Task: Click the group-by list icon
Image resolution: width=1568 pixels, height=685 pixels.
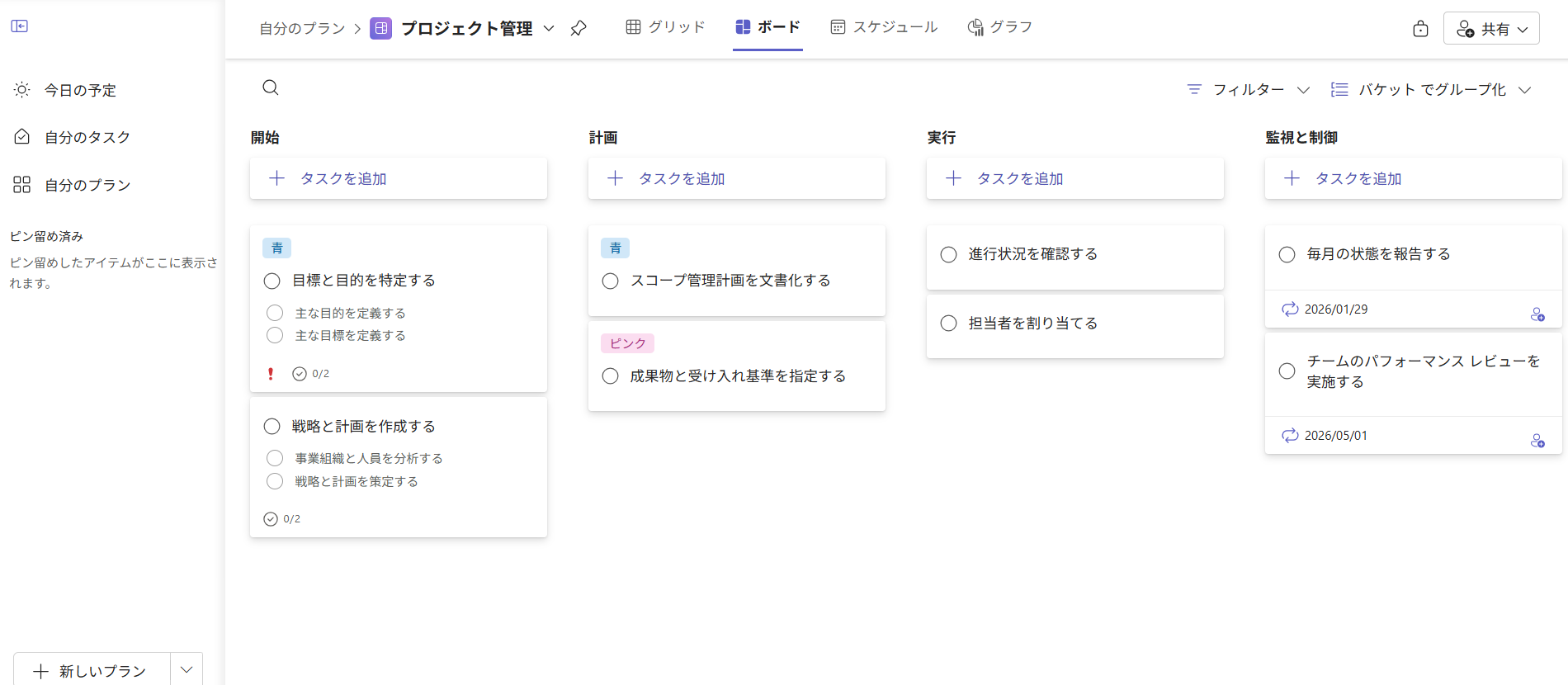Action: pyautogui.click(x=1339, y=89)
